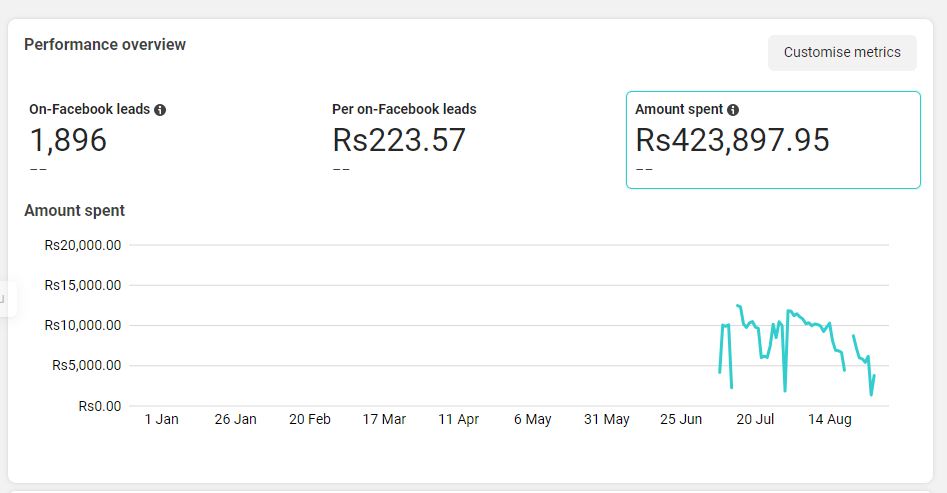Click the Rs10,000.00 y-axis label
This screenshot has width=947, height=493.
83,326
